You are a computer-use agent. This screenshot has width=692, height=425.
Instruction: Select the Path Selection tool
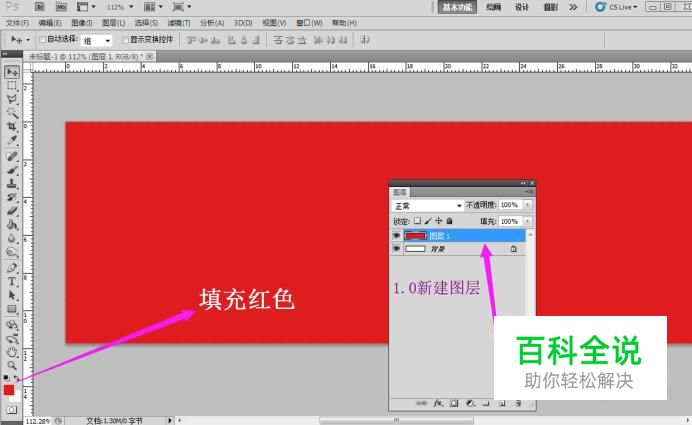tap(12, 295)
